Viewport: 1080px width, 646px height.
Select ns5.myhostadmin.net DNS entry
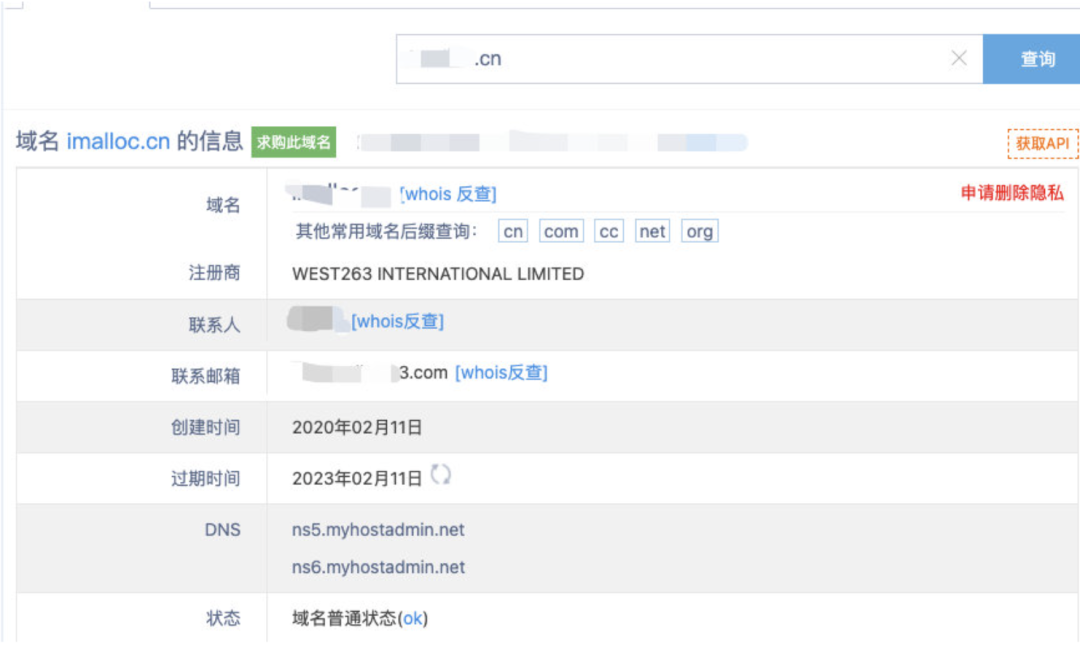tap(378, 530)
